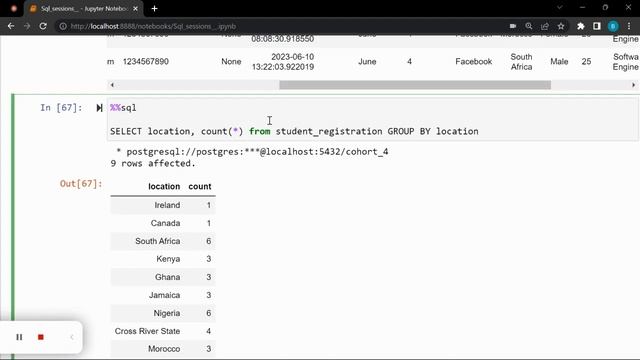
Task: Pause the screen recording
Action: (x=19, y=337)
